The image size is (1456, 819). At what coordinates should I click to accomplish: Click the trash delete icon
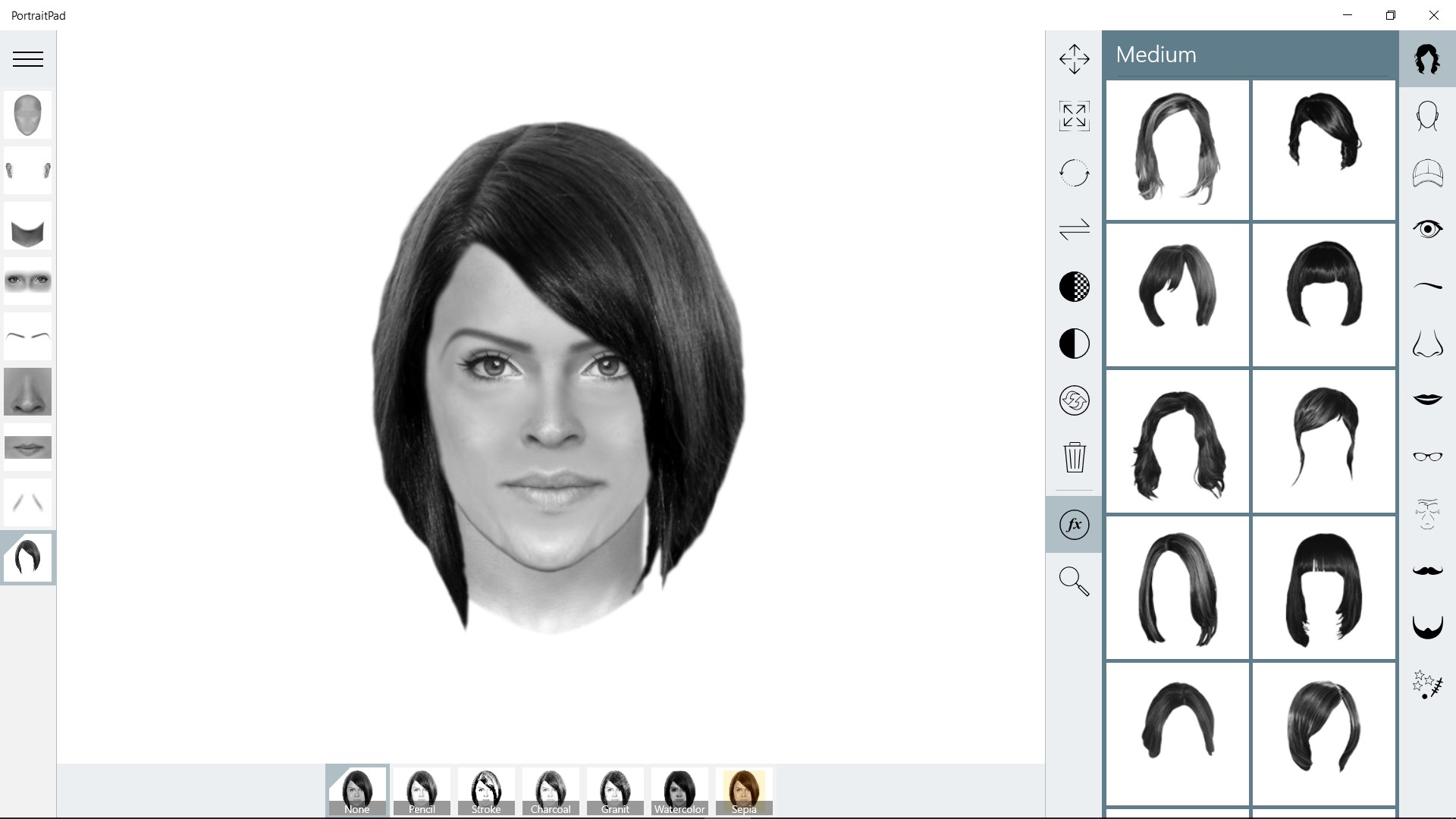1074,457
